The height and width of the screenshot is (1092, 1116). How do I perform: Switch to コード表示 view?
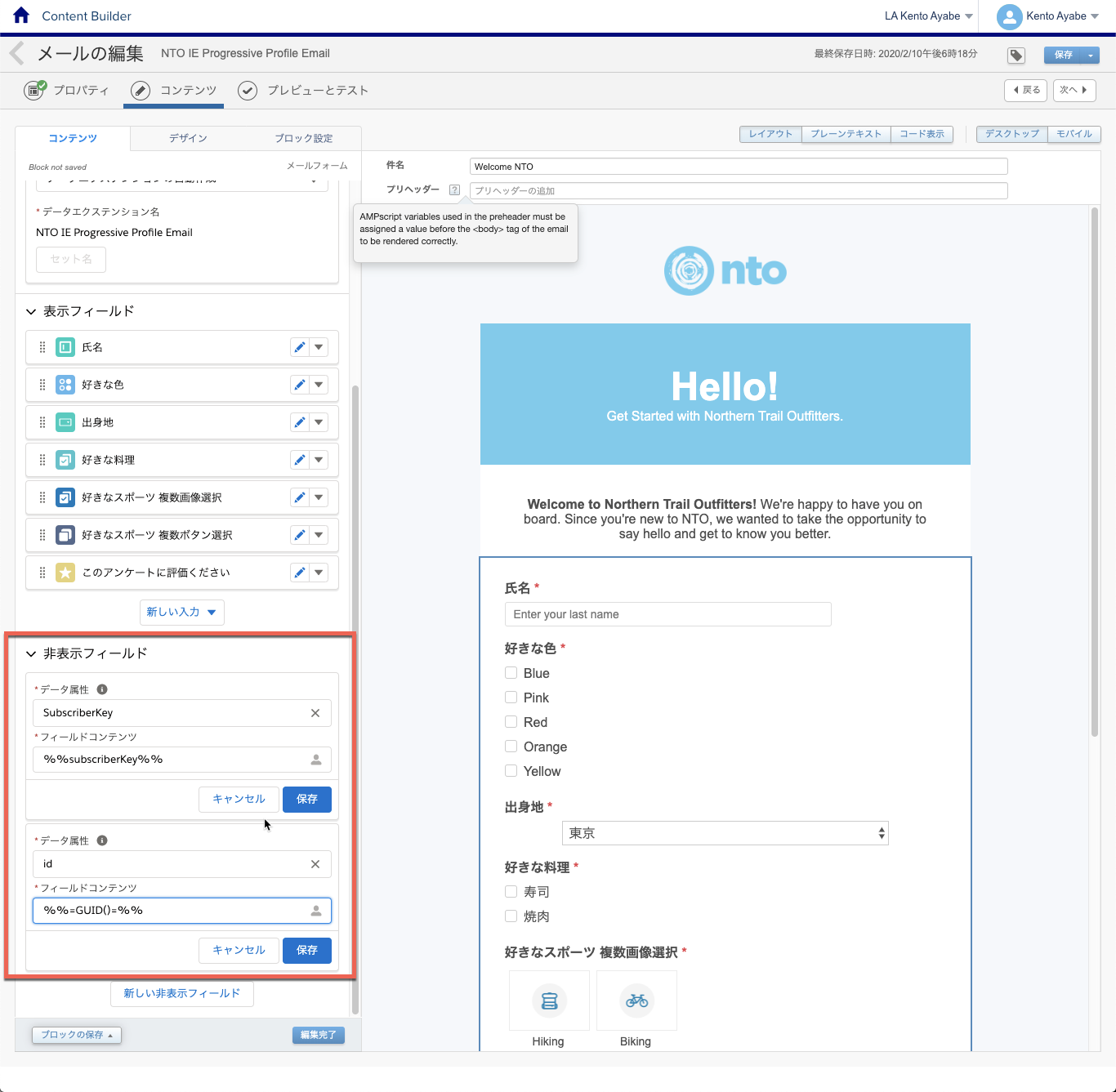(x=922, y=134)
